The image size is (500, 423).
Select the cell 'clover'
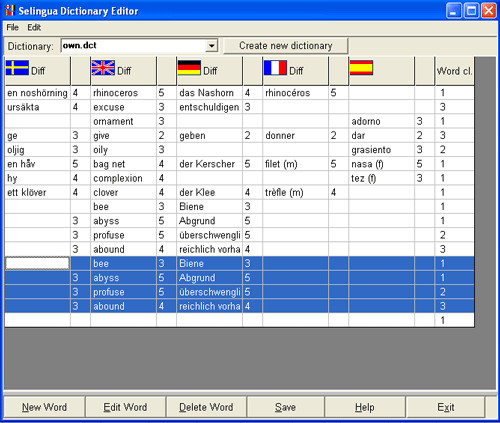coord(123,192)
